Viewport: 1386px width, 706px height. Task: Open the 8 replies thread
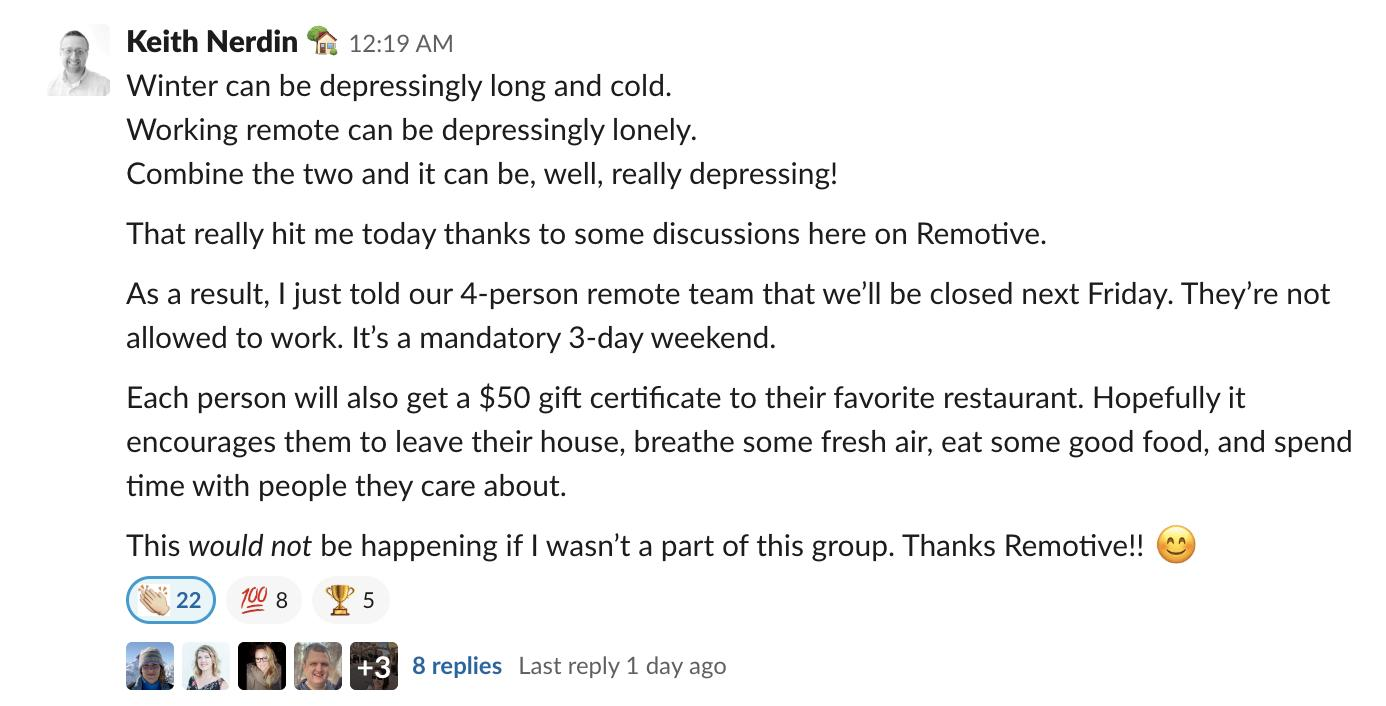point(457,666)
